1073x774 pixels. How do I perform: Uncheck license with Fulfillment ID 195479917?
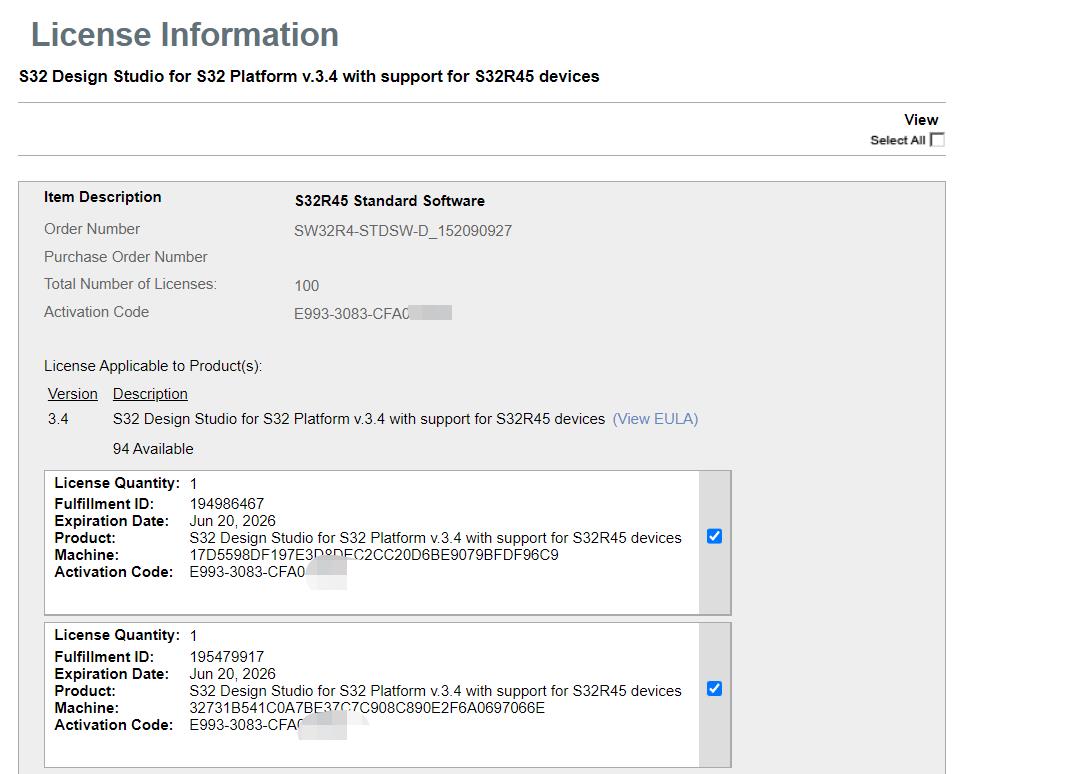(714, 688)
